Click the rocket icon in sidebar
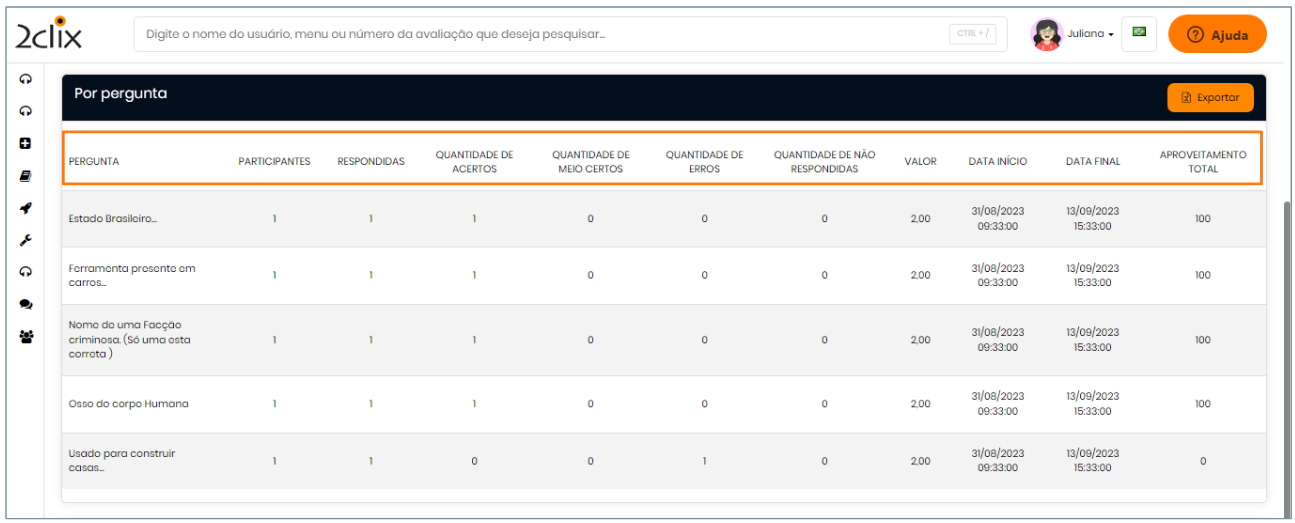 pyautogui.click(x=26, y=208)
